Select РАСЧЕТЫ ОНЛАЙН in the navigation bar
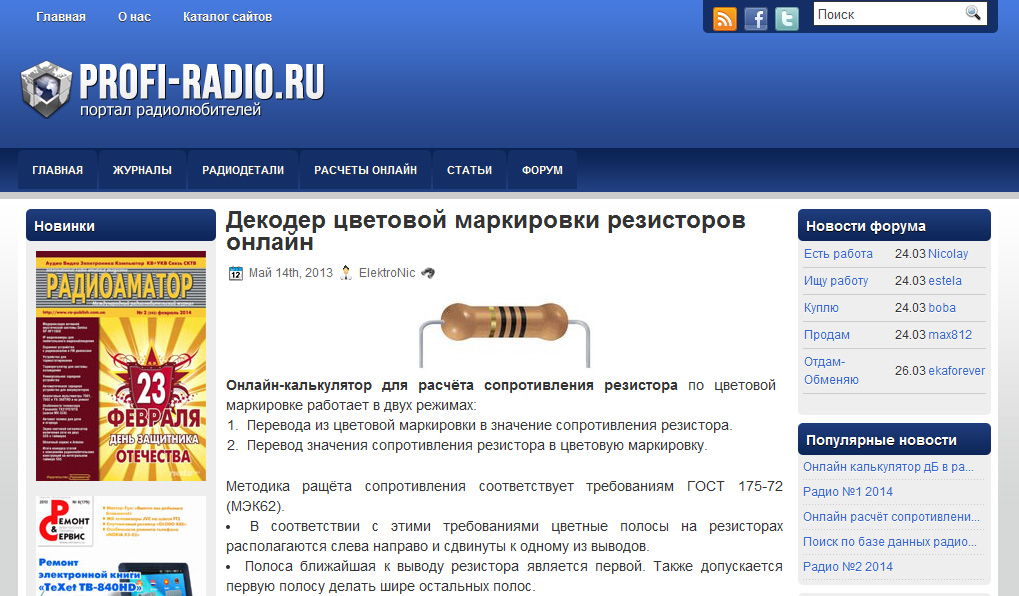 click(x=364, y=169)
